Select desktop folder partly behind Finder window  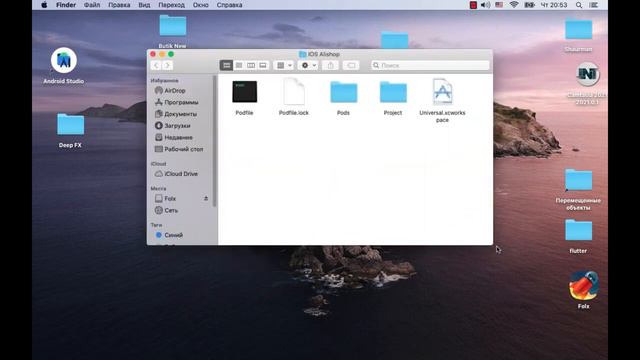click(395, 40)
